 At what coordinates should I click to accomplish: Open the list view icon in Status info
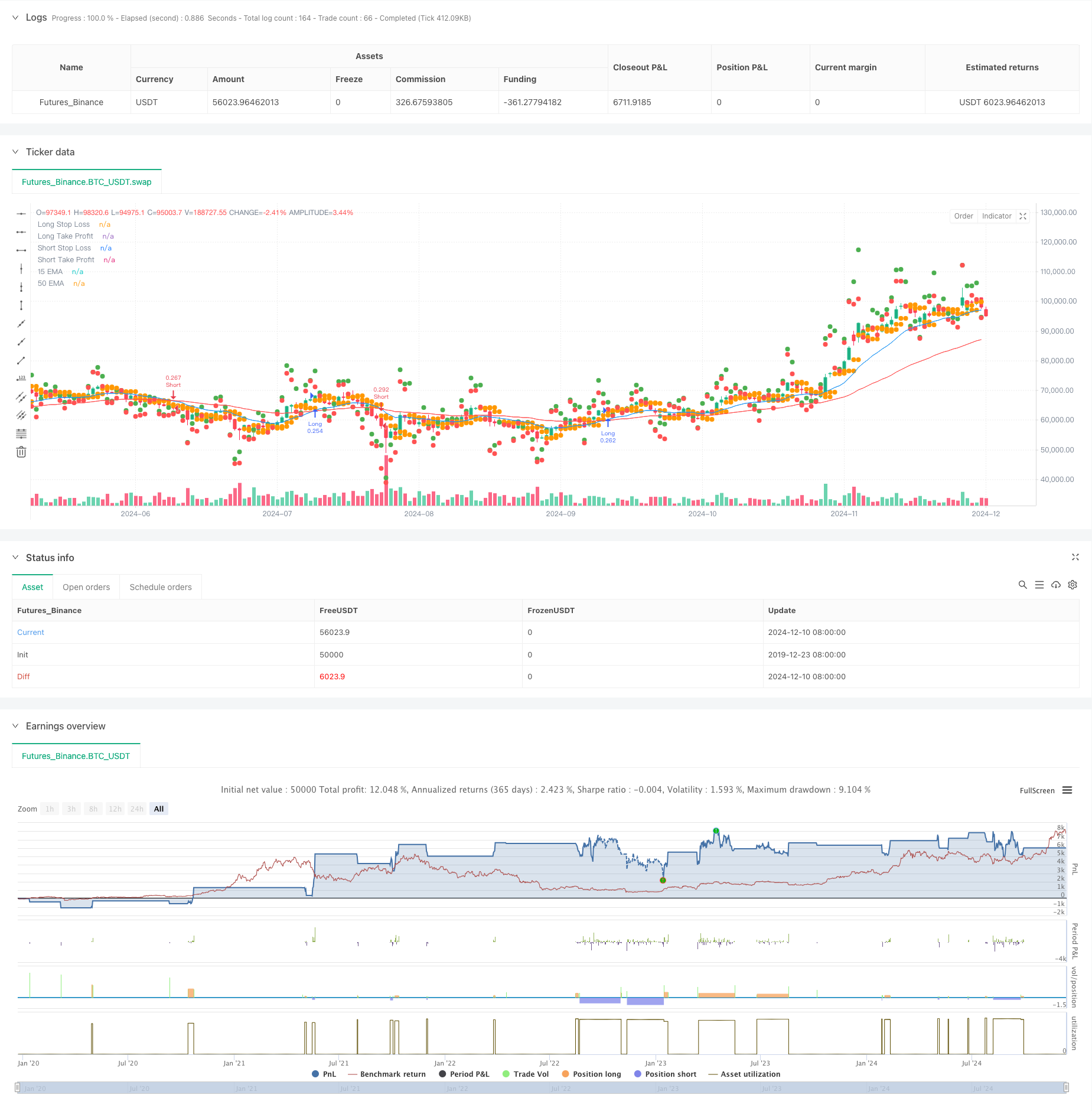[1039, 585]
